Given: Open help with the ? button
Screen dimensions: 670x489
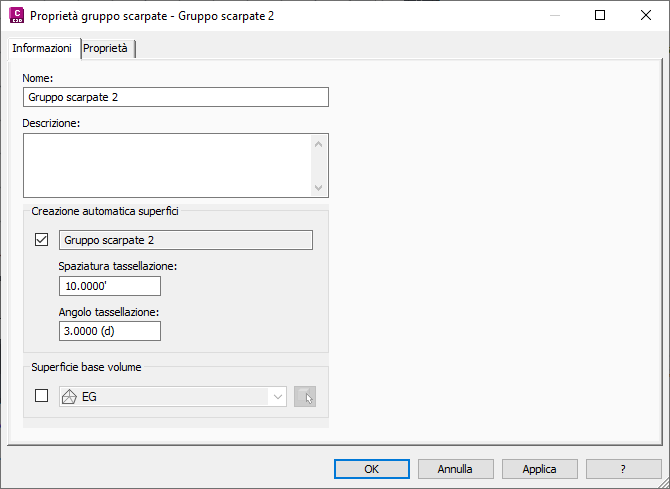Looking at the screenshot, I should point(623,468).
